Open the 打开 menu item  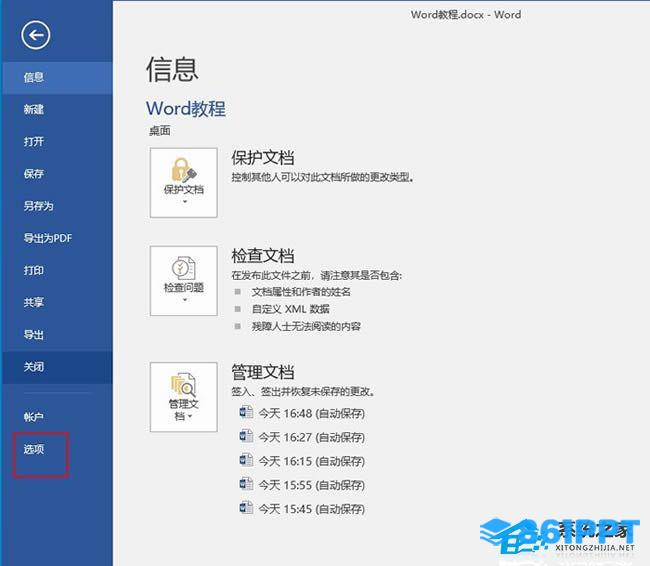tap(57, 142)
